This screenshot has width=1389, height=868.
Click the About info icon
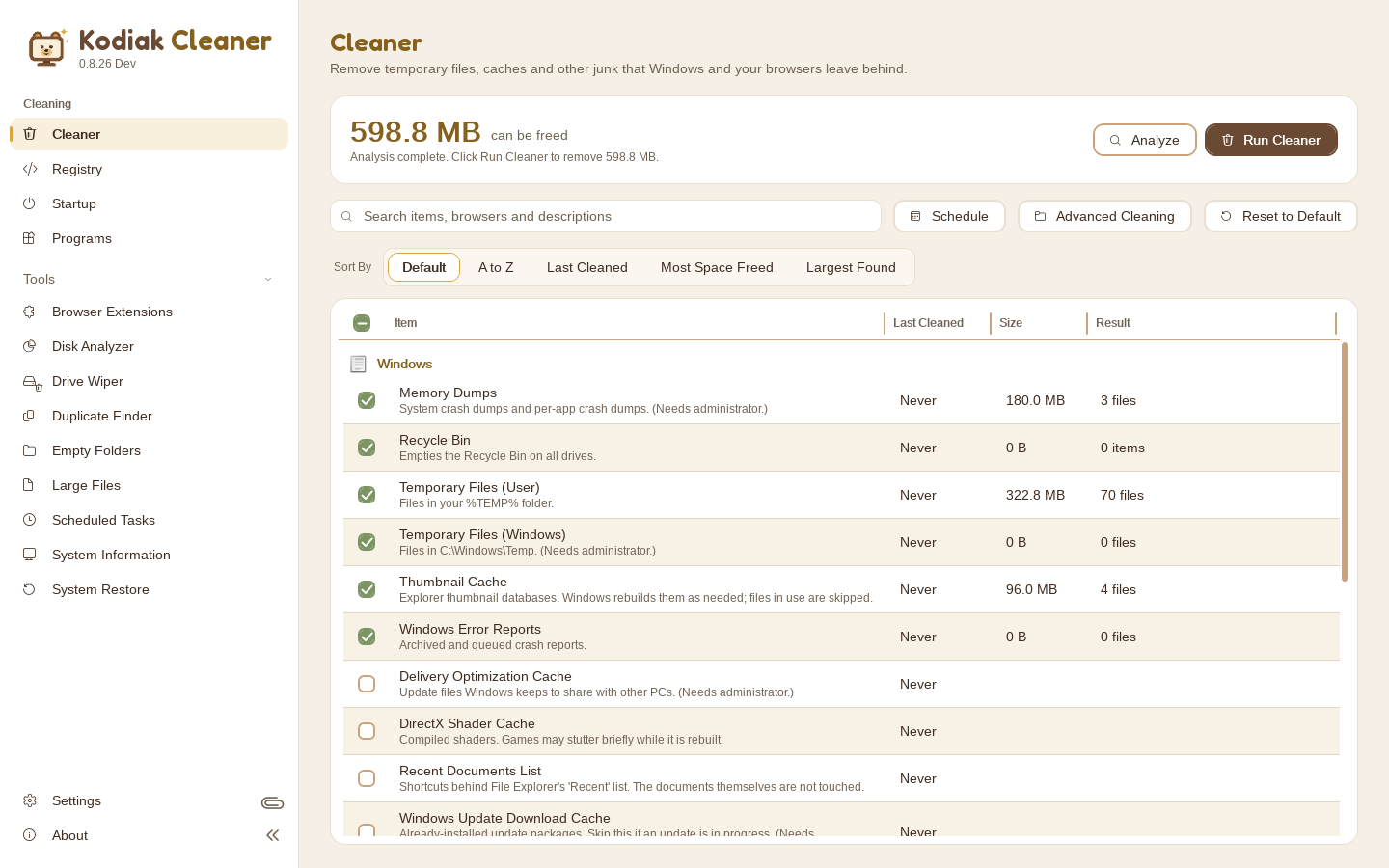tap(30, 835)
